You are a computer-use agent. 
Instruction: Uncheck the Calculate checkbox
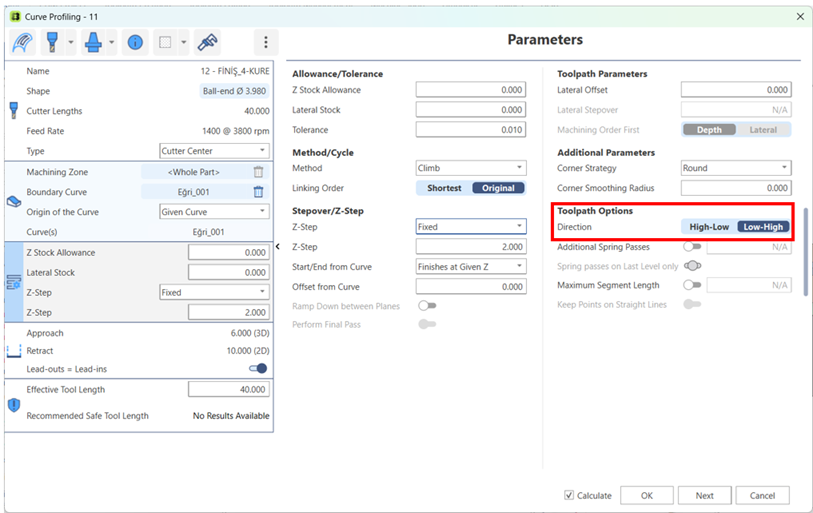tap(569, 495)
